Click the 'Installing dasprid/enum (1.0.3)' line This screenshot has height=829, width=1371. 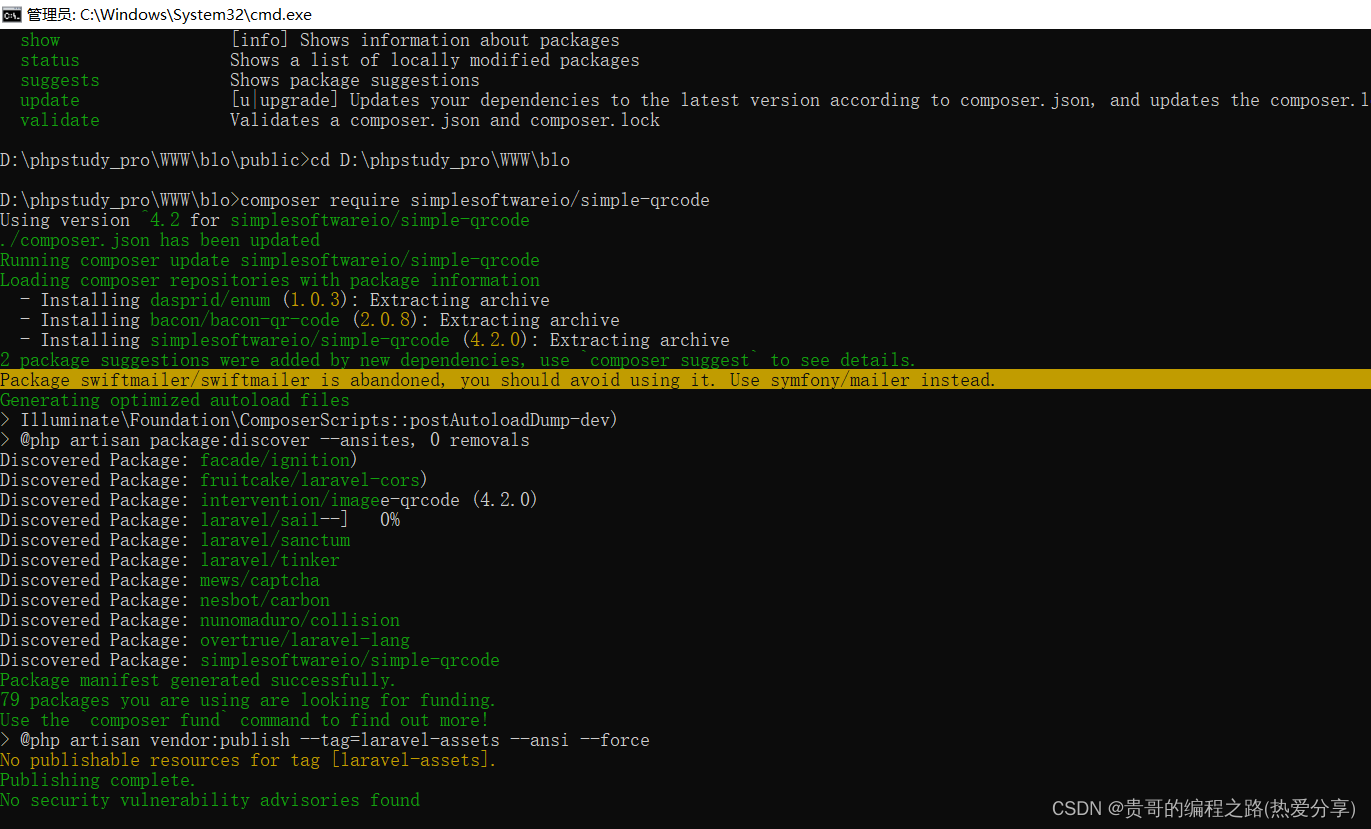point(285,300)
